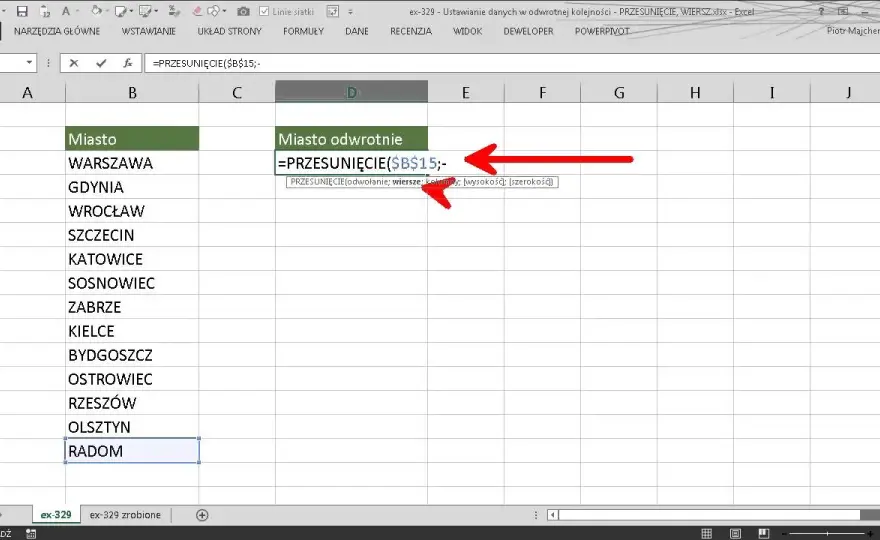880x540 pixels.
Task: Toggle the Linie siatki checkbox
Action: (x=264, y=11)
